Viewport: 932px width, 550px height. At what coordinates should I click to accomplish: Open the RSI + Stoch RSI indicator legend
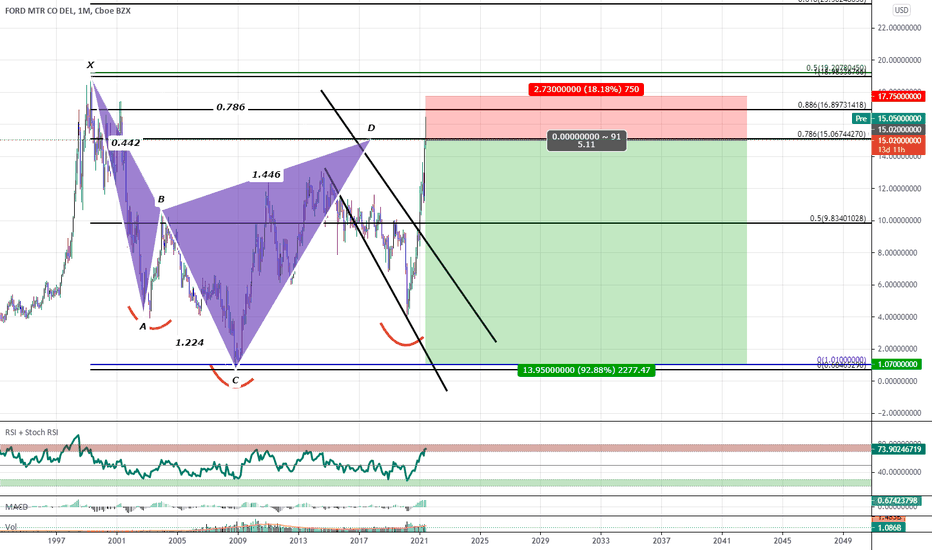(x=32, y=432)
